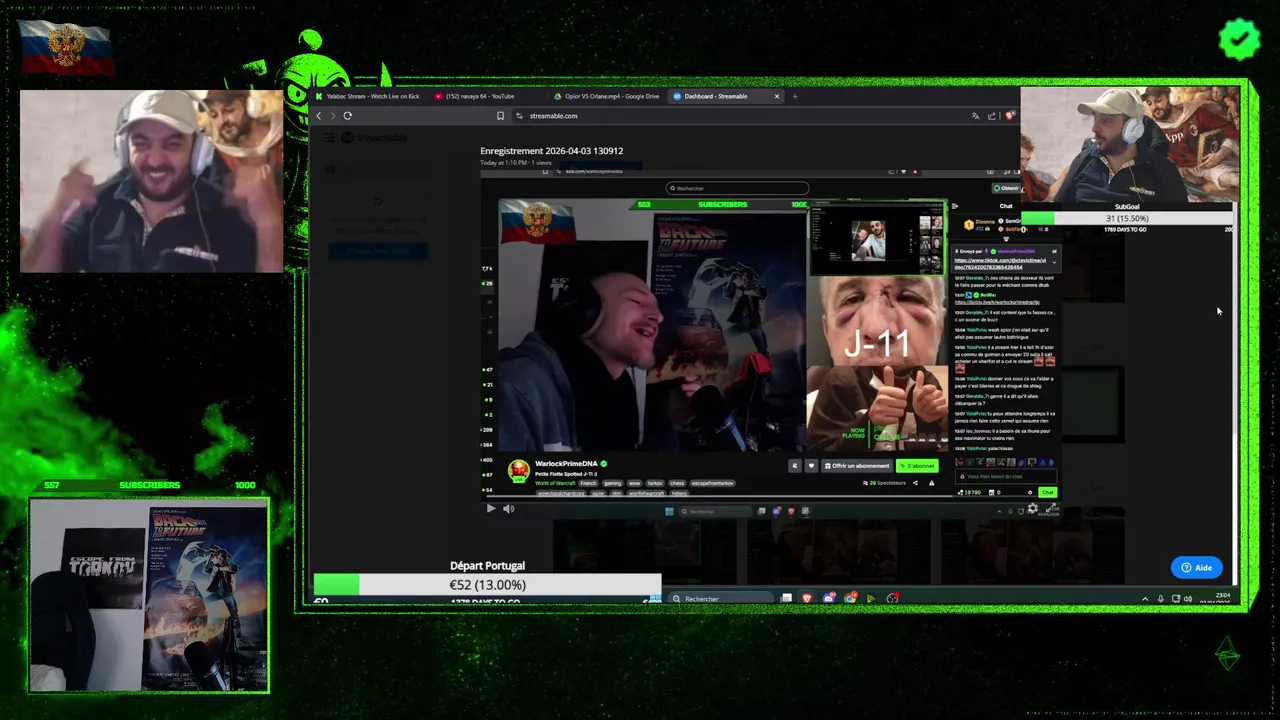Click the heart follow icon
This screenshot has width=1280, height=720.
click(811, 466)
